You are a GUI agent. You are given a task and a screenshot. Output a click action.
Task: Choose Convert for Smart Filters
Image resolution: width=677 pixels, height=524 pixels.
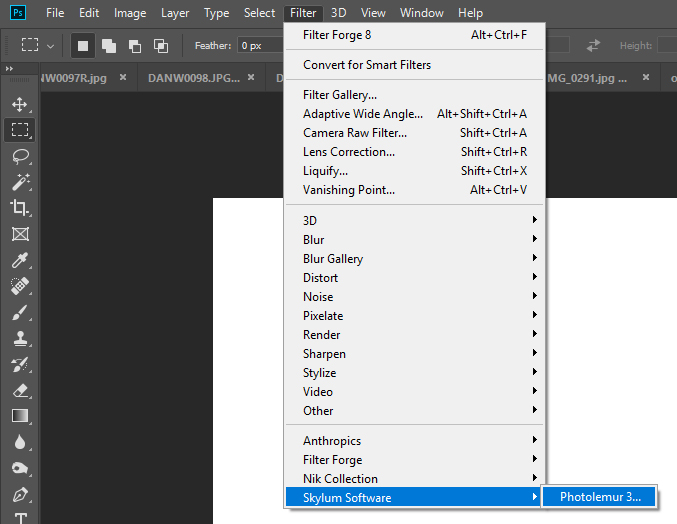point(414,65)
